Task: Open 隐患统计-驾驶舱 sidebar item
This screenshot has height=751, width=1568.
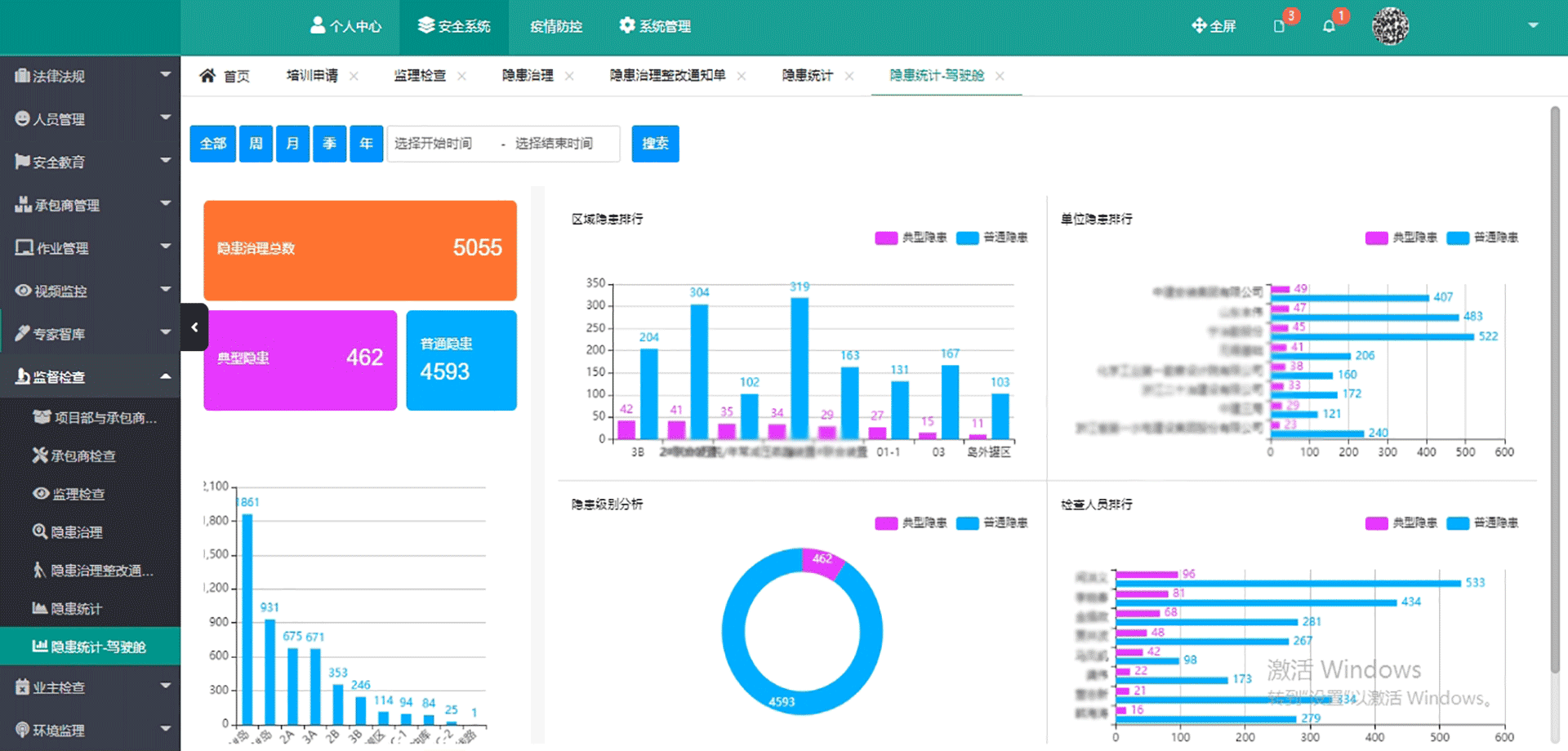Action: point(90,647)
